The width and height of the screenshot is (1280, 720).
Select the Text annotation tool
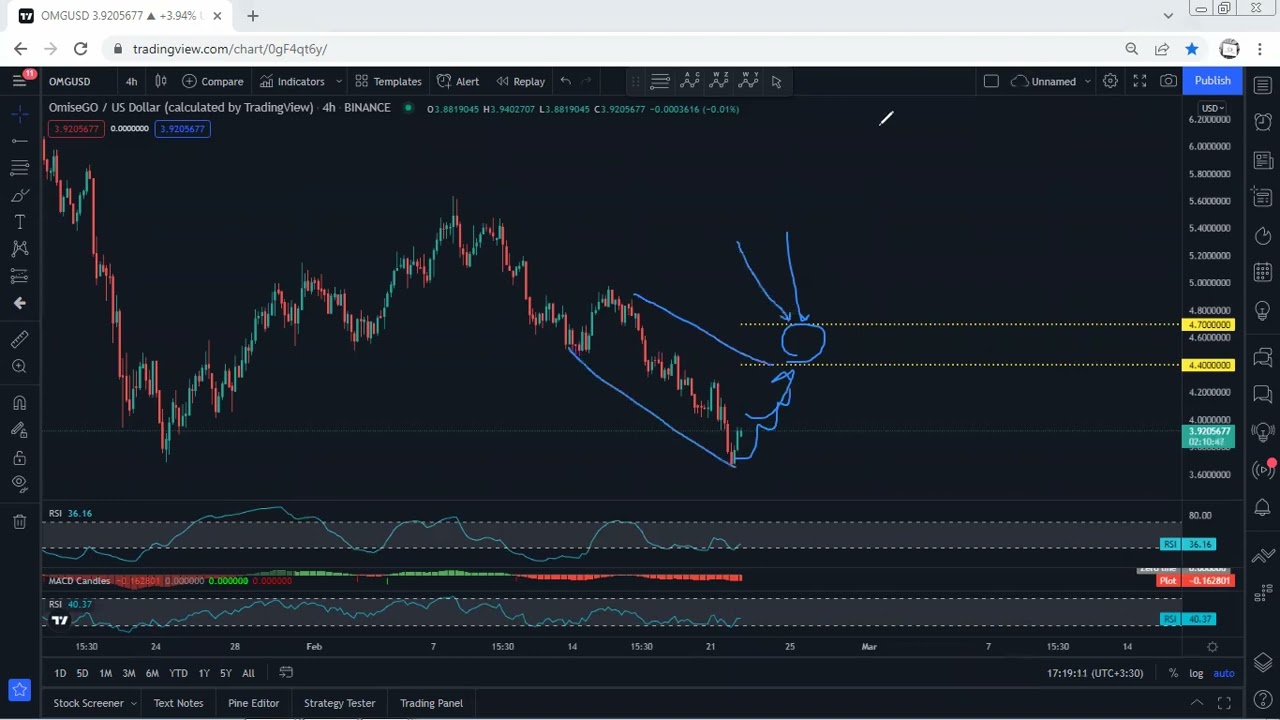[19, 221]
